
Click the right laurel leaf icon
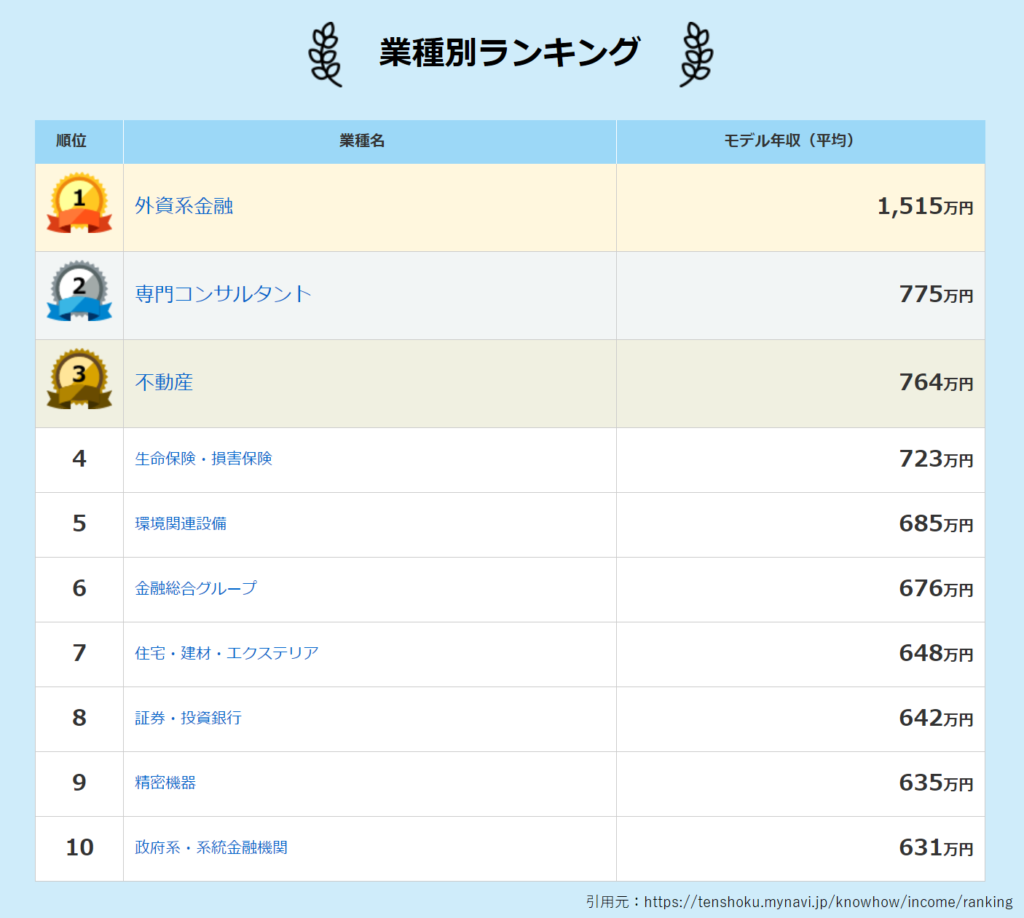pos(696,55)
